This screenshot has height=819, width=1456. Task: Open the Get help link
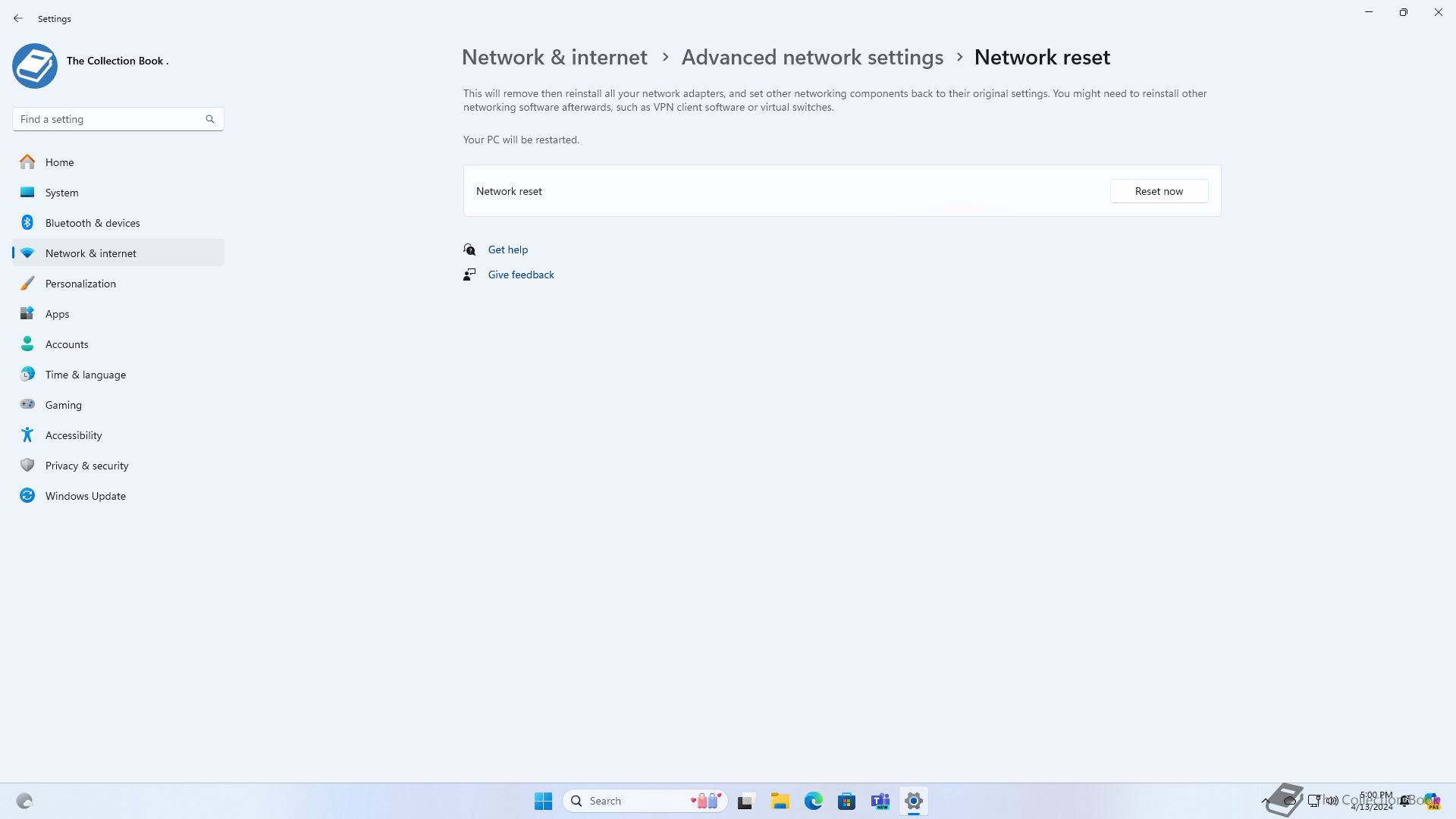click(507, 249)
